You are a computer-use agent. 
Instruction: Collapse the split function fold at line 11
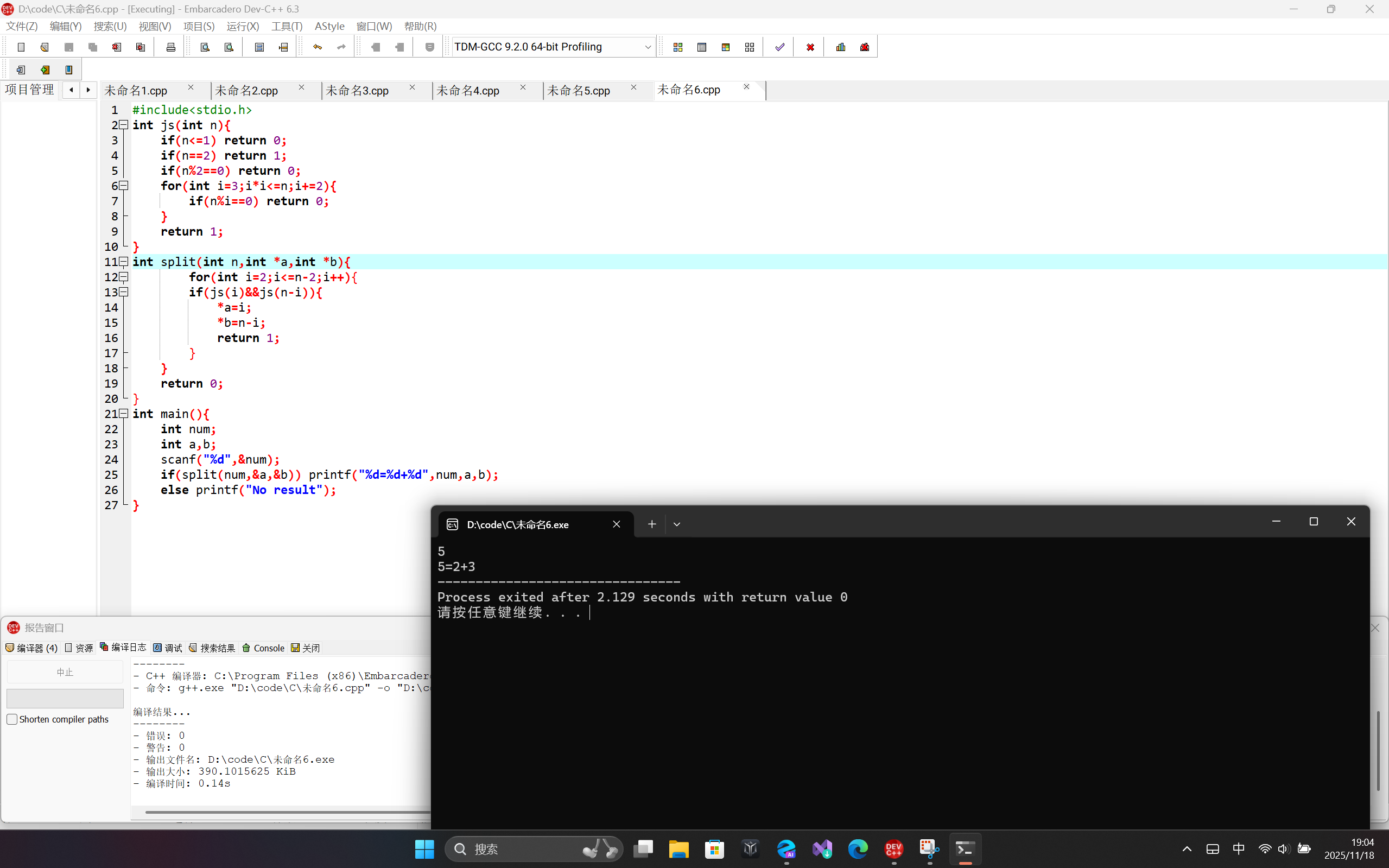pyautogui.click(x=123, y=262)
